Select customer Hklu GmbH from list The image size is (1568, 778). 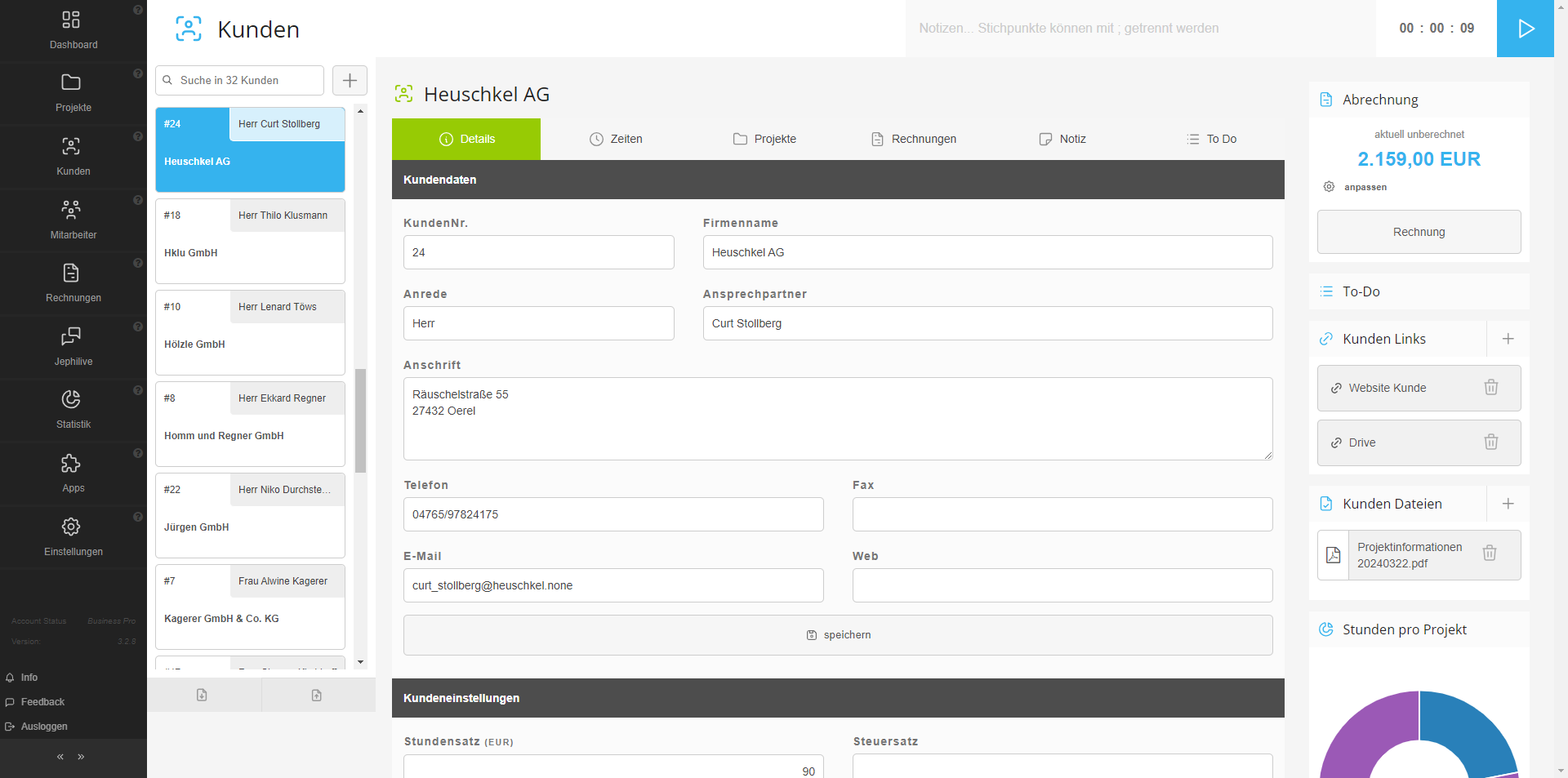click(250, 242)
